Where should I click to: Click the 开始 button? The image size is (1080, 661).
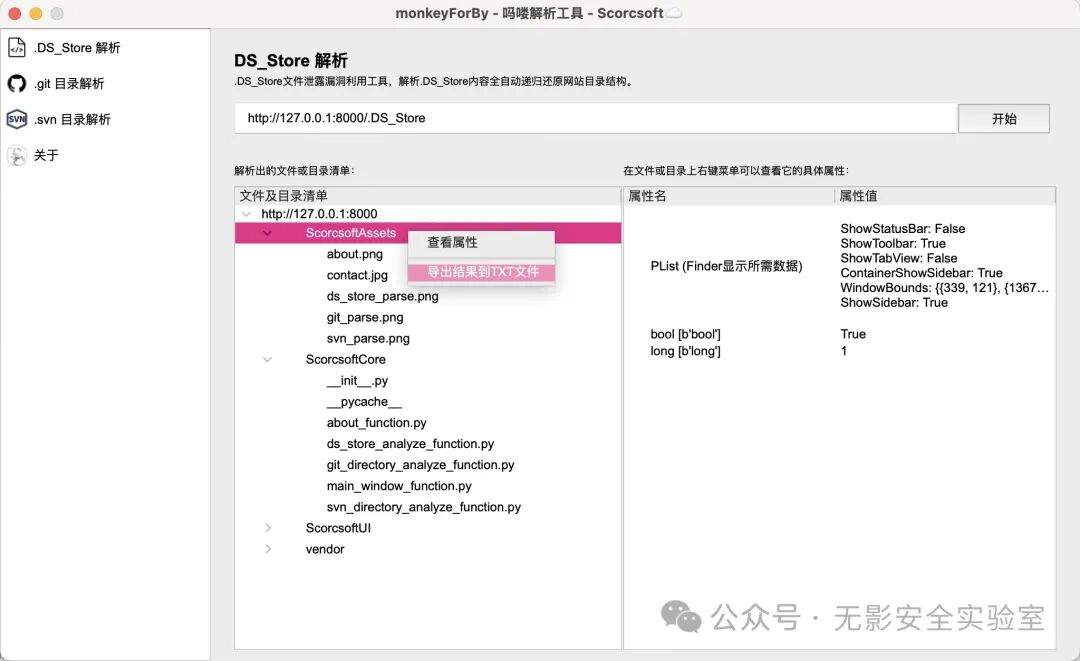tap(1004, 118)
